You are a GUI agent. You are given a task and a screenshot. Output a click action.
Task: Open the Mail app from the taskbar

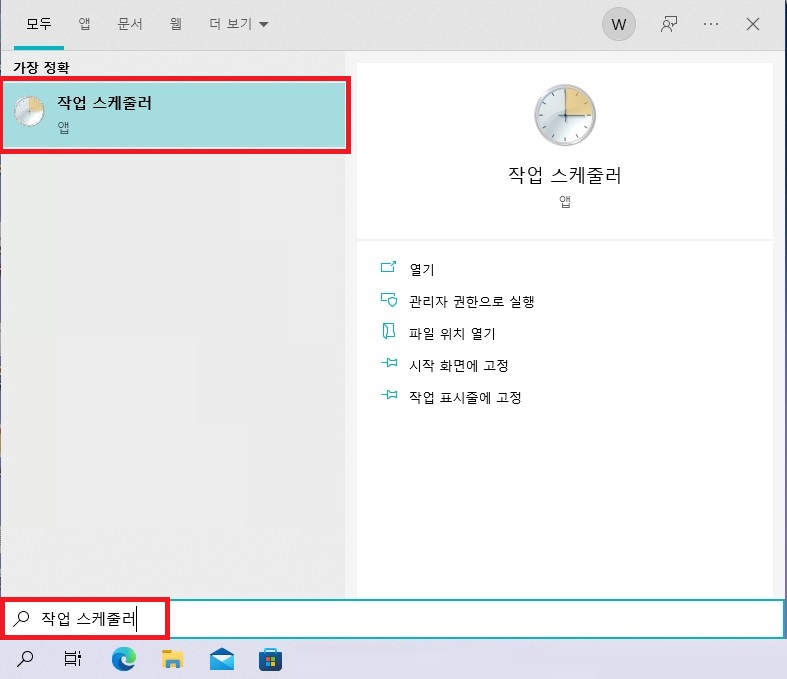click(221, 659)
